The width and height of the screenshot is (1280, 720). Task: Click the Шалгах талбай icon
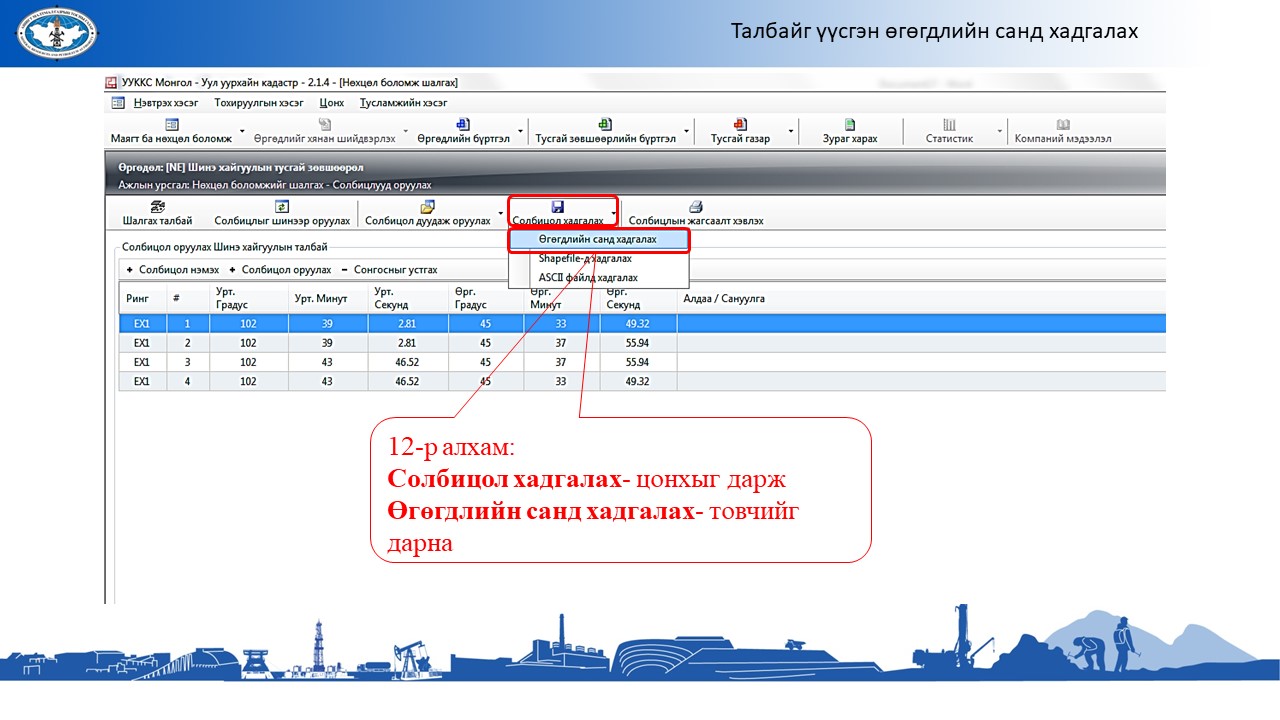click(x=157, y=207)
